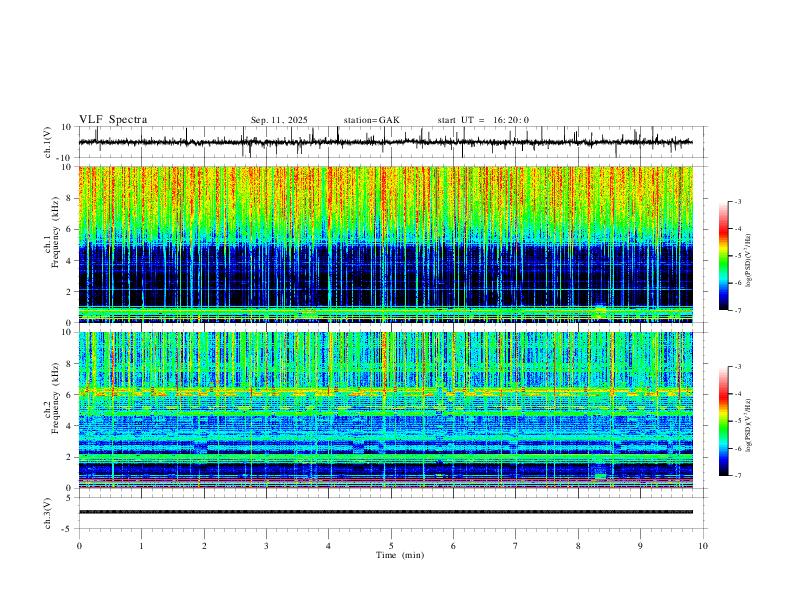Click time axis tick label '5'
Screen dimensions: 792x612
[x=391, y=546]
